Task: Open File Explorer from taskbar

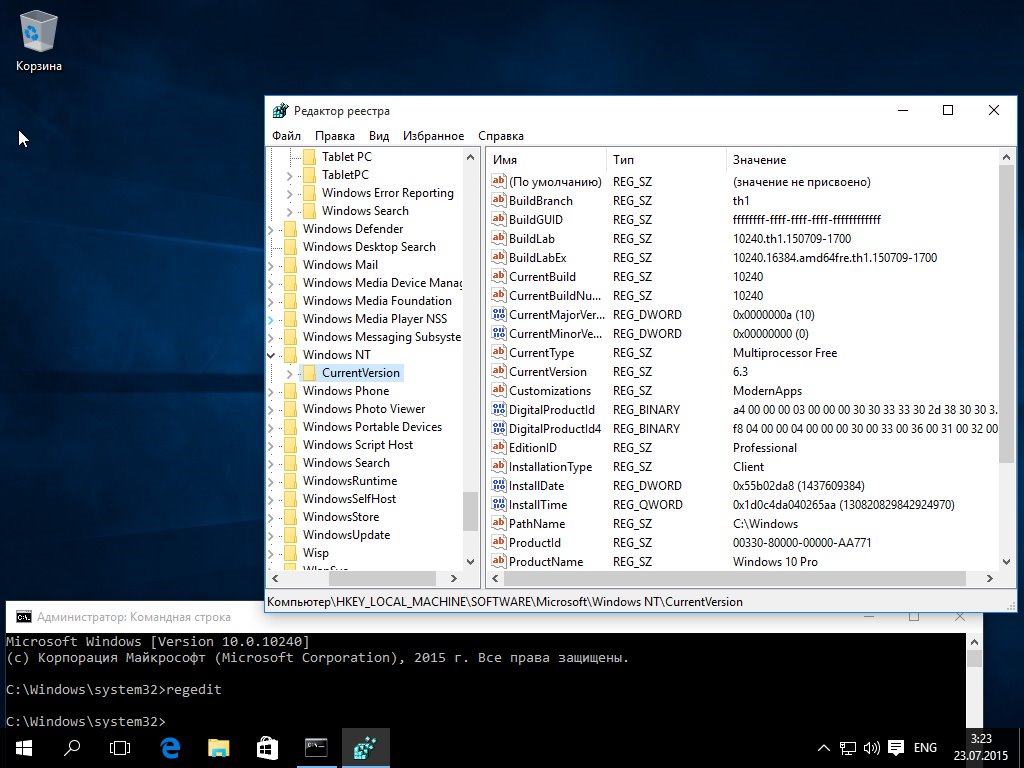Action: click(219, 748)
